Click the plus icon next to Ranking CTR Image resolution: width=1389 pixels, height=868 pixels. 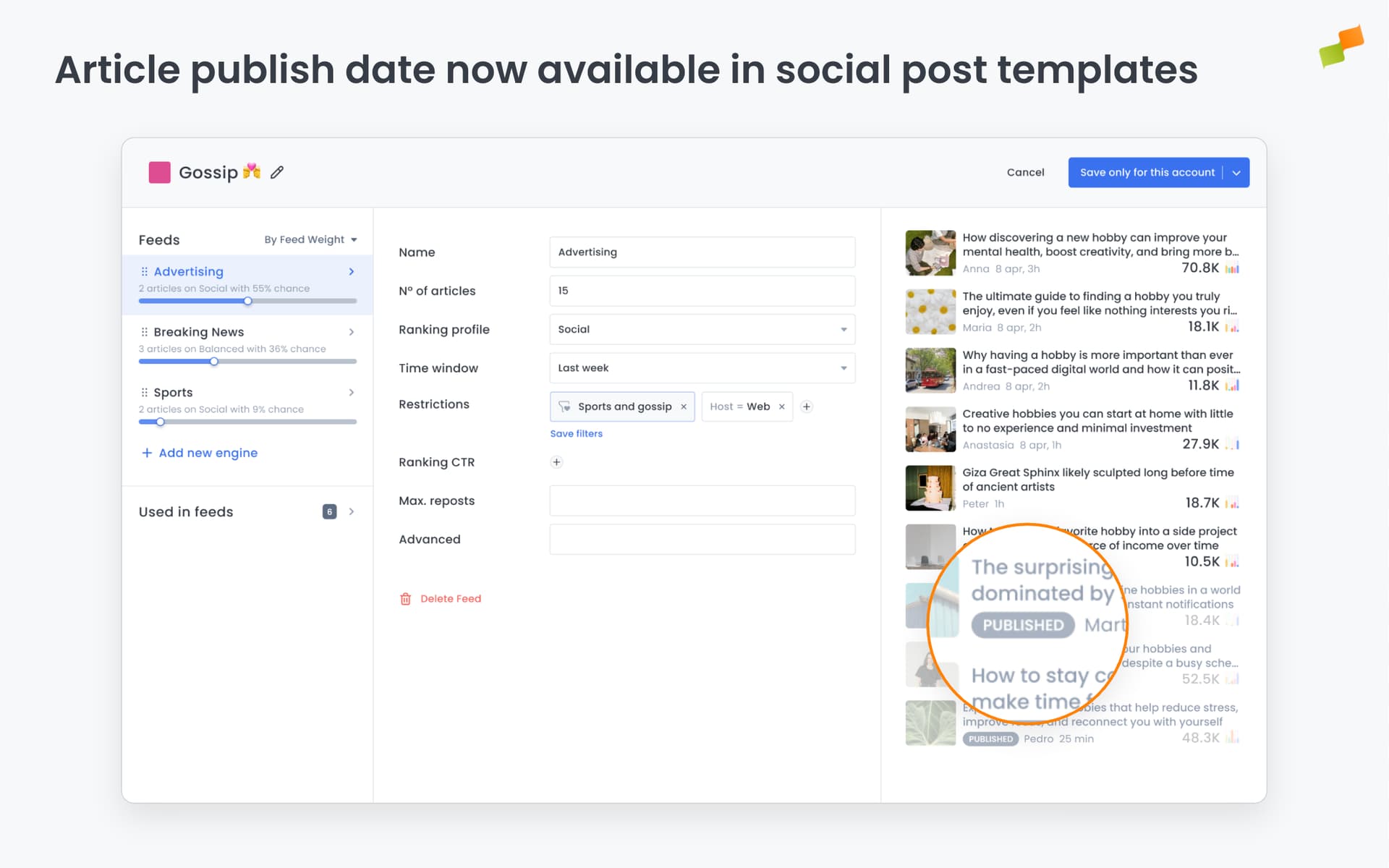(556, 461)
